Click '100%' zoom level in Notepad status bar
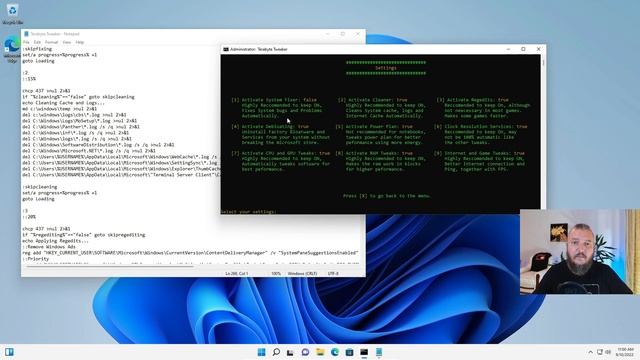Image resolution: width=640 pixels, height=360 pixels. pos(276,273)
